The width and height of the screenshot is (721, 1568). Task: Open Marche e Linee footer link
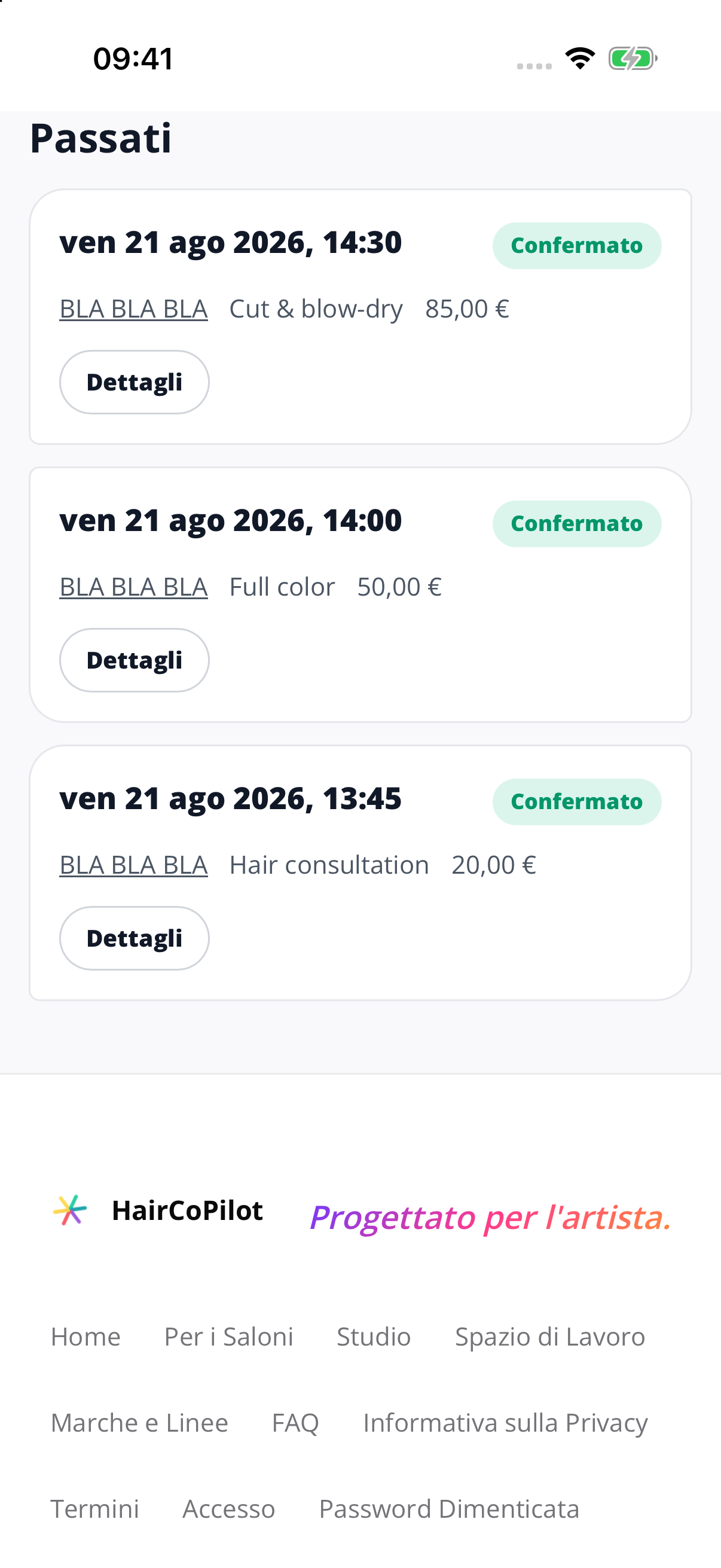coord(139,1423)
